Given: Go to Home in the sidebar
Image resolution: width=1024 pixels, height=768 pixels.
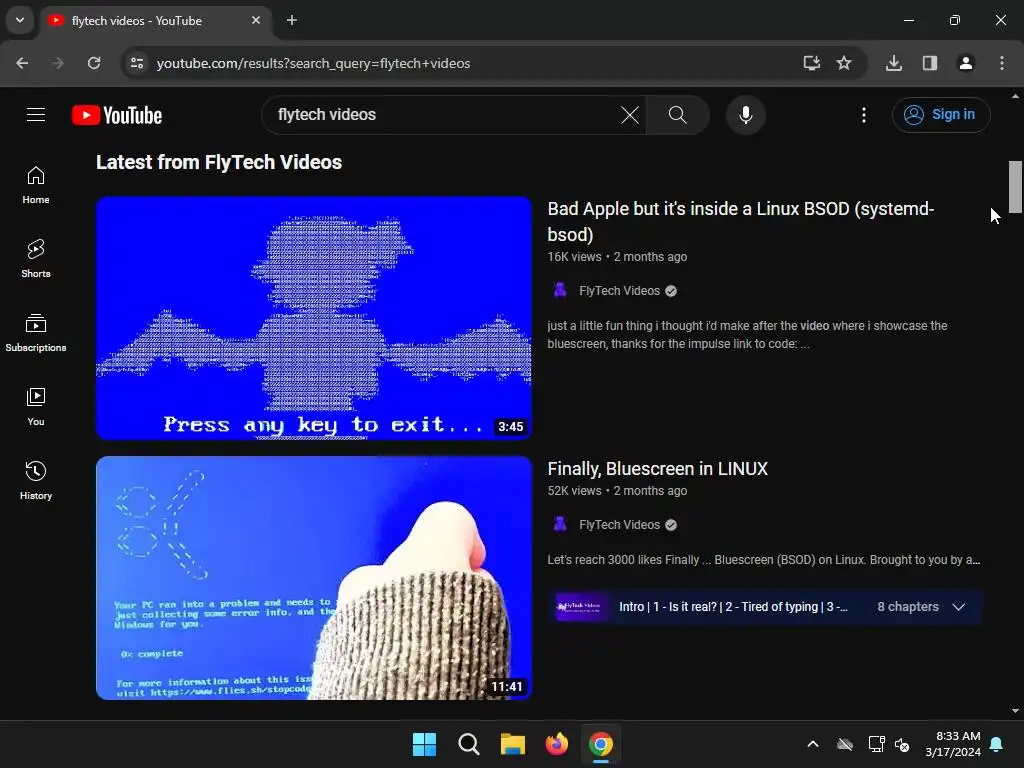Looking at the screenshot, I should (x=36, y=185).
